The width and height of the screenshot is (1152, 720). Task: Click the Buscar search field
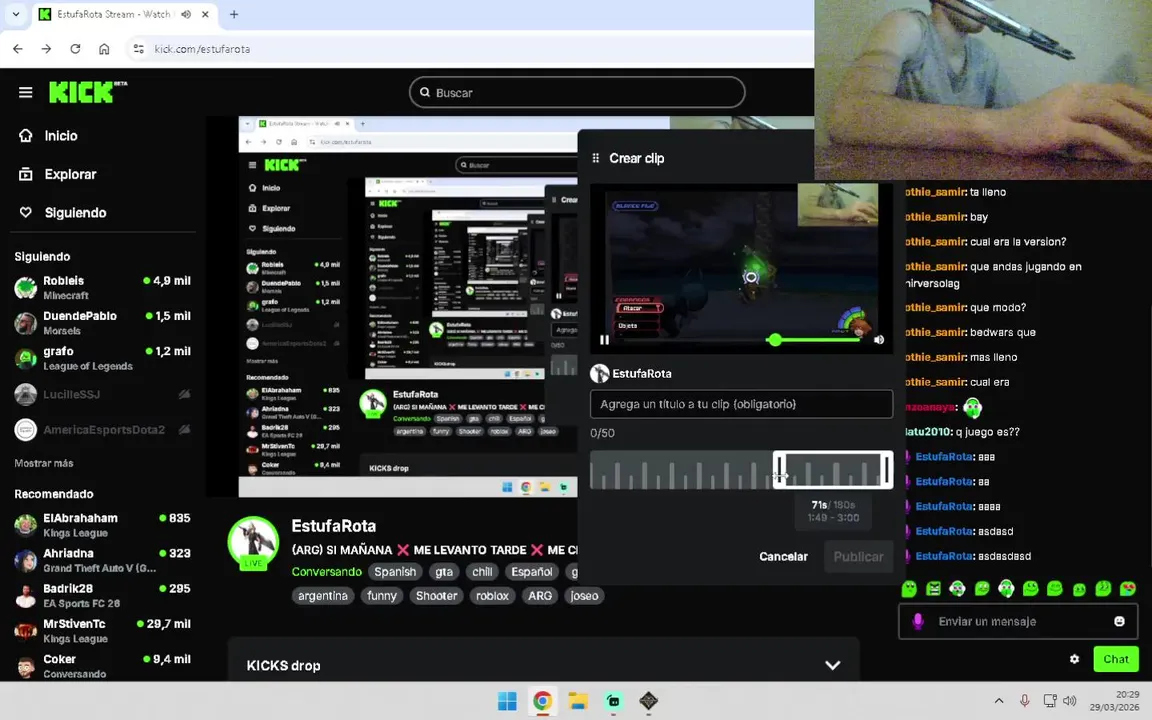(577, 93)
